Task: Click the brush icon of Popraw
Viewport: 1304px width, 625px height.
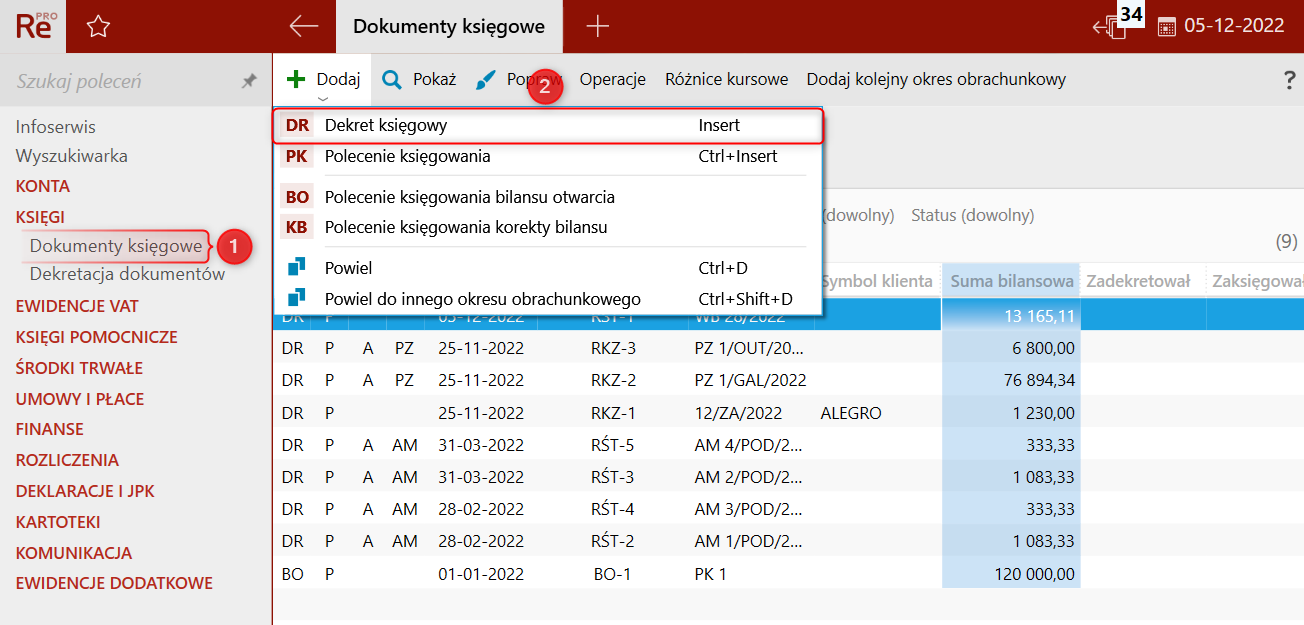Action: click(x=485, y=80)
